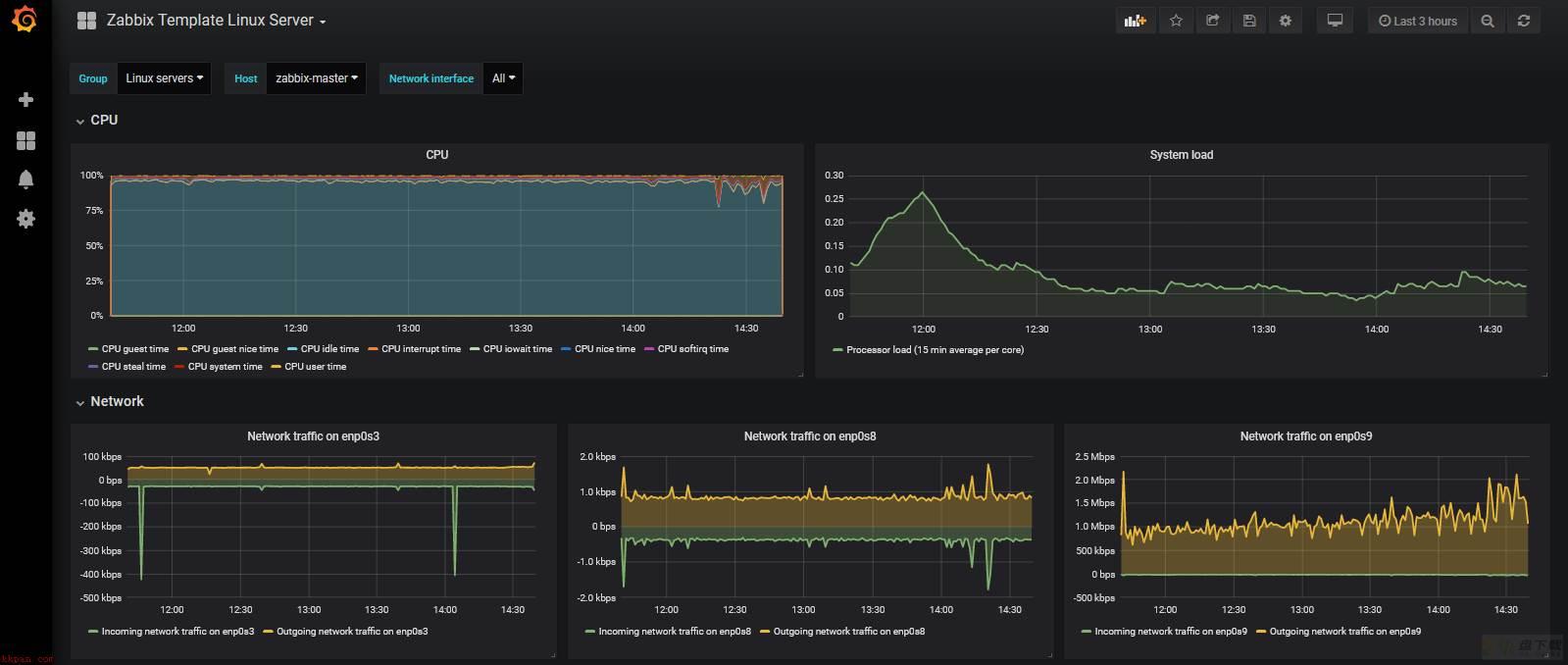
Task: Cycle view mode with monitor icon
Action: (x=1335, y=21)
